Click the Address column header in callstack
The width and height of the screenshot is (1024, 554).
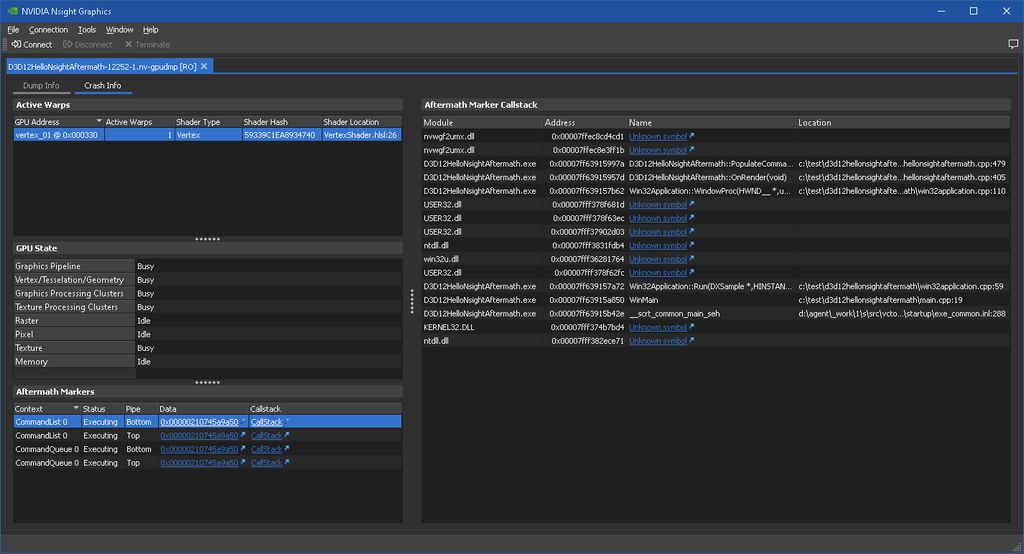pos(584,122)
